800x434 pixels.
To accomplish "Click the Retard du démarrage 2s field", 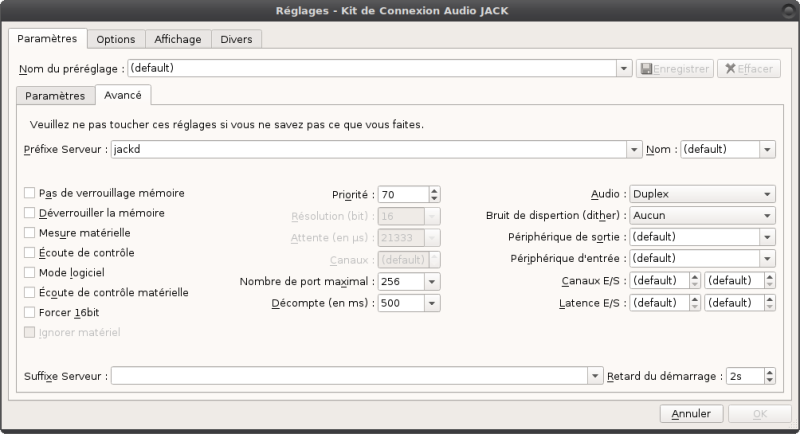I will click(745, 376).
